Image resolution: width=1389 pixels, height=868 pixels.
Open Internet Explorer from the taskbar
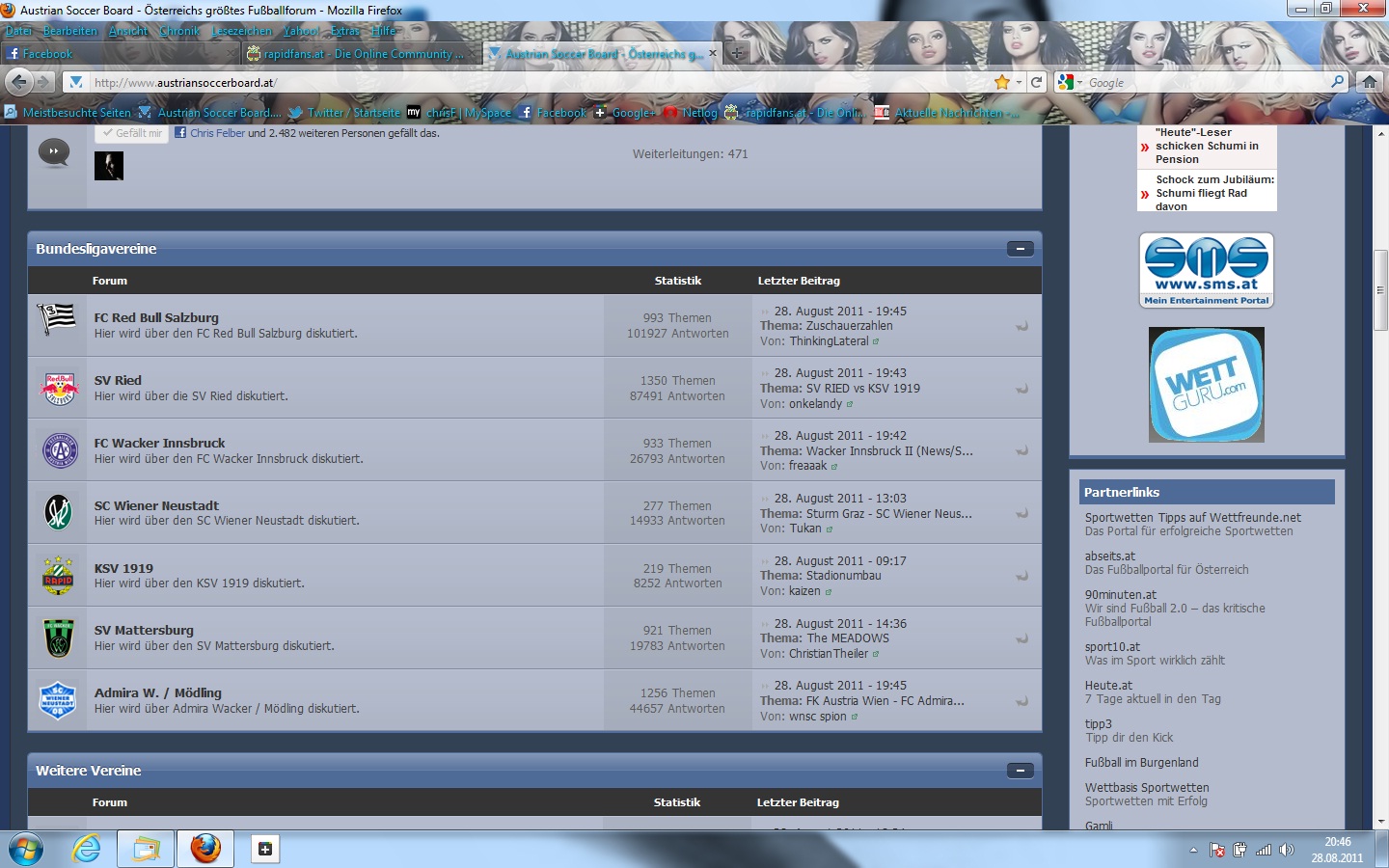(87, 849)
